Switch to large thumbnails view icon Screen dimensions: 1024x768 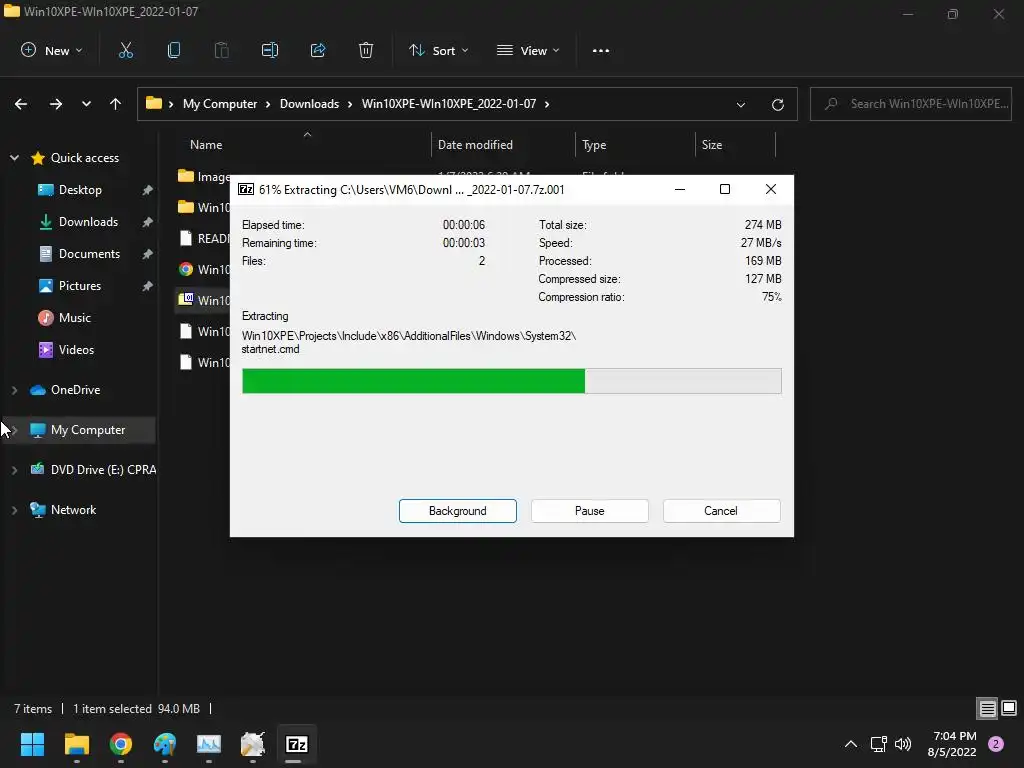tap(1009, 708)
